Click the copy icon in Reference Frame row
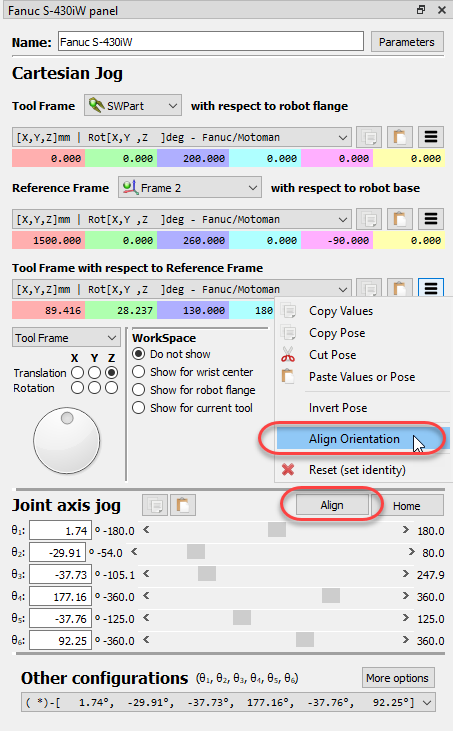This screenshot has height=731, width=453. click(x=369, y=219)
